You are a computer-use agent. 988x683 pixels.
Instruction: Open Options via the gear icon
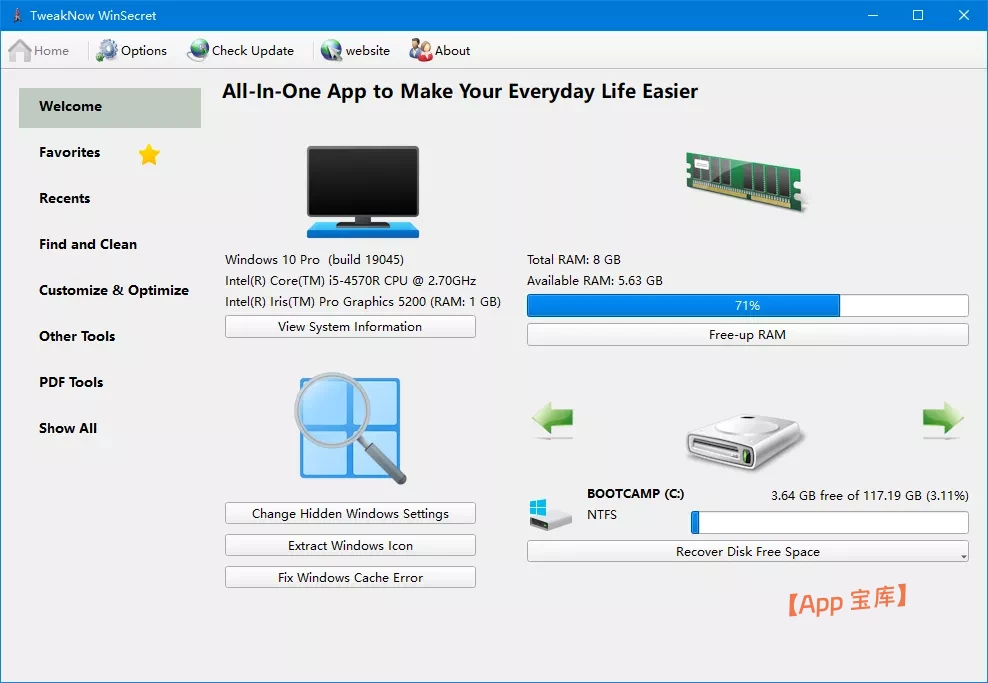[x=107, y=51]
